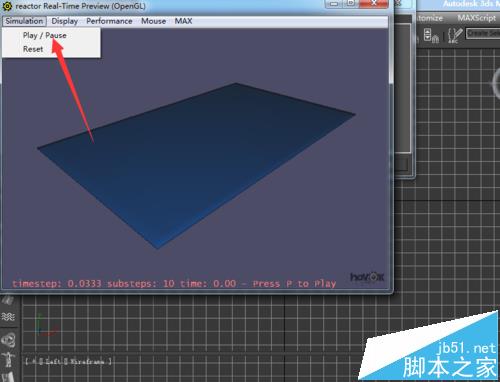This screenshot has width=500, height=382.
Task: Click the reactor window title bar icon
Action: click(7, 6)
